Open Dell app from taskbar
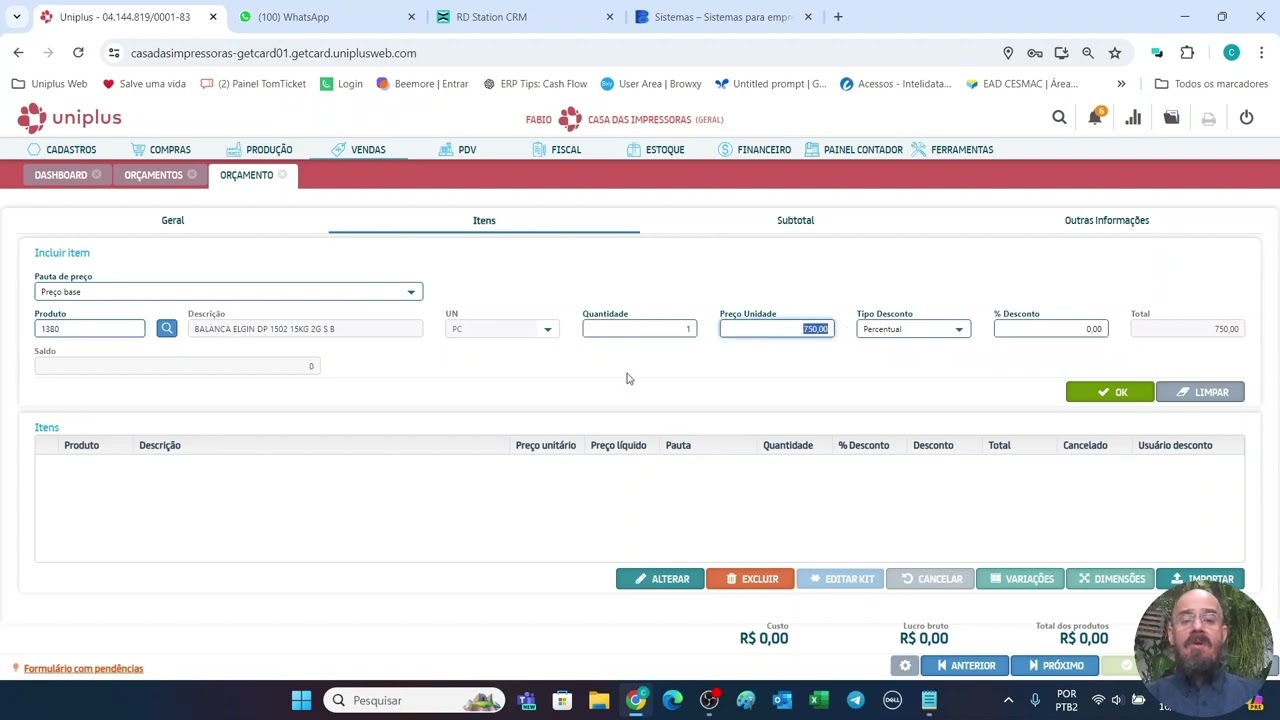 (892, 700)
